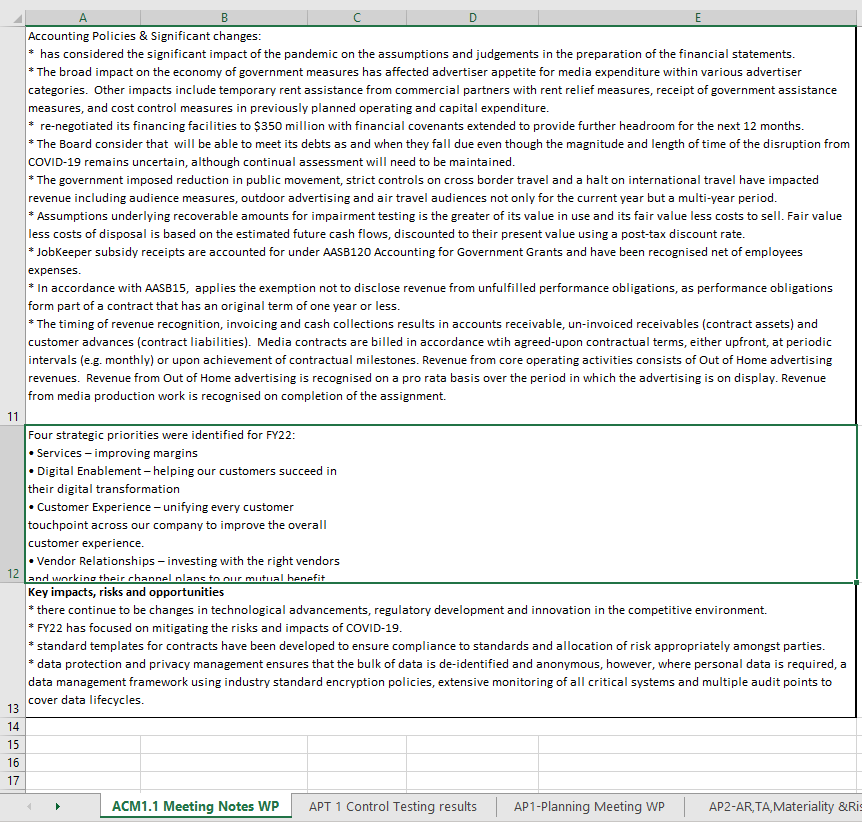Switch to AP1-Planning Meeting WP tab
The image size is (862, 822).
coord(589,807)
